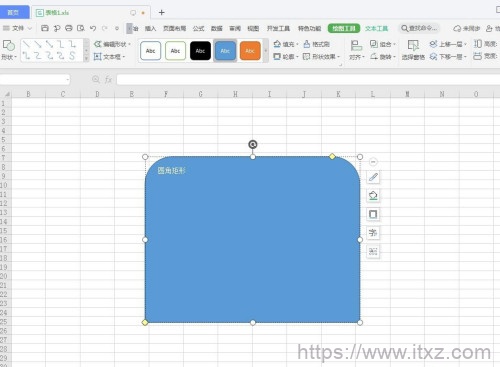500x367 pixels.
Task: Click the pencil icon beside the shape
Action: tap(373, 177)
